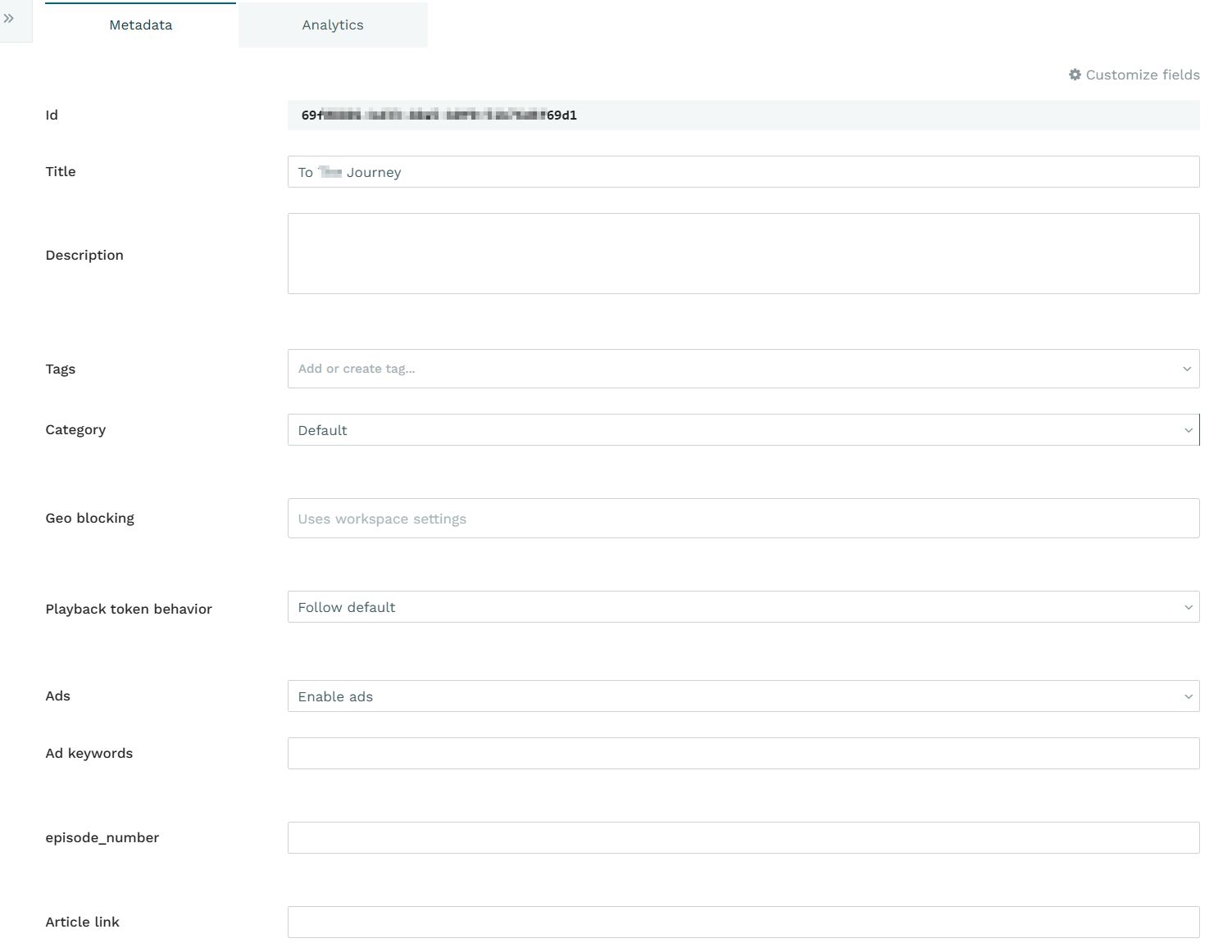Select the Category Default combo box
The width and height of the screenshot is (1232, 952).
pos(743,430)
